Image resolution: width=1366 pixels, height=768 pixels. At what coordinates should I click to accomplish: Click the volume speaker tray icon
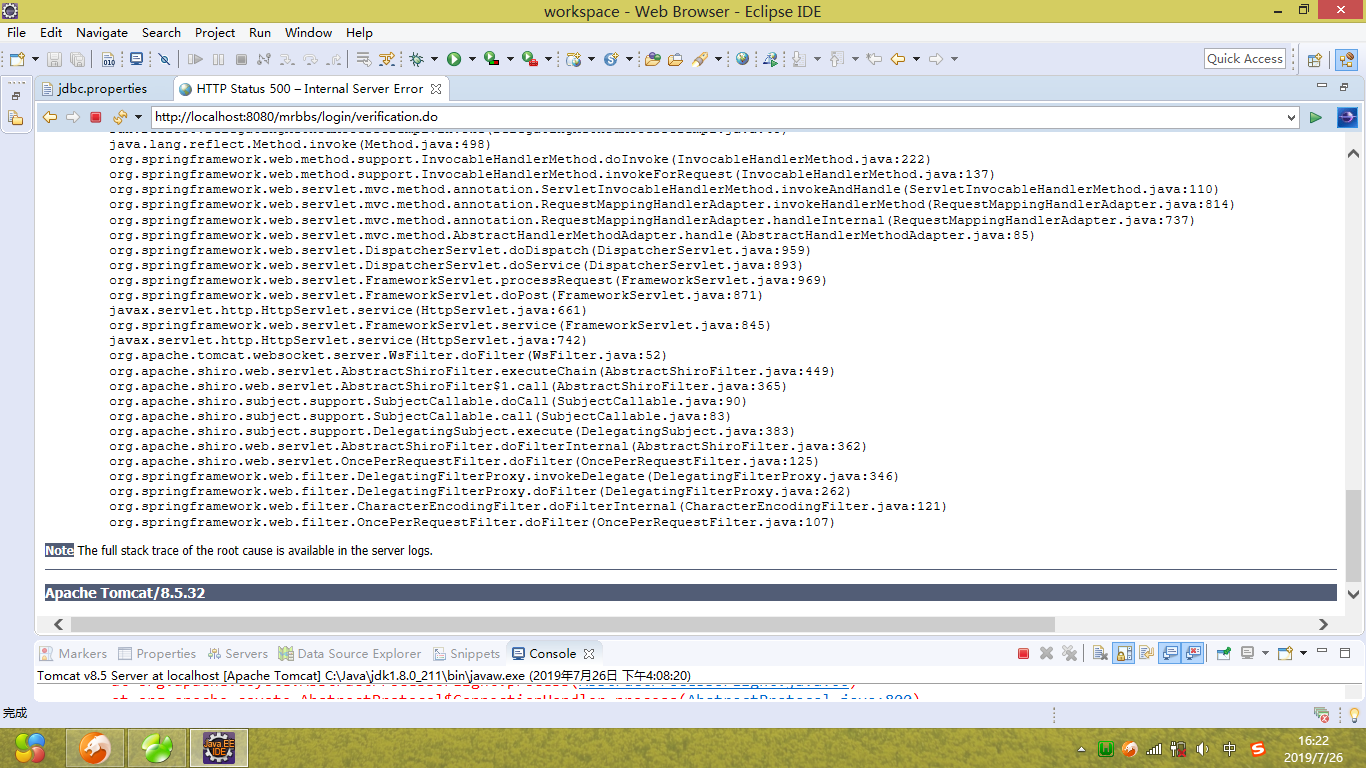(x=1203, y=748)
